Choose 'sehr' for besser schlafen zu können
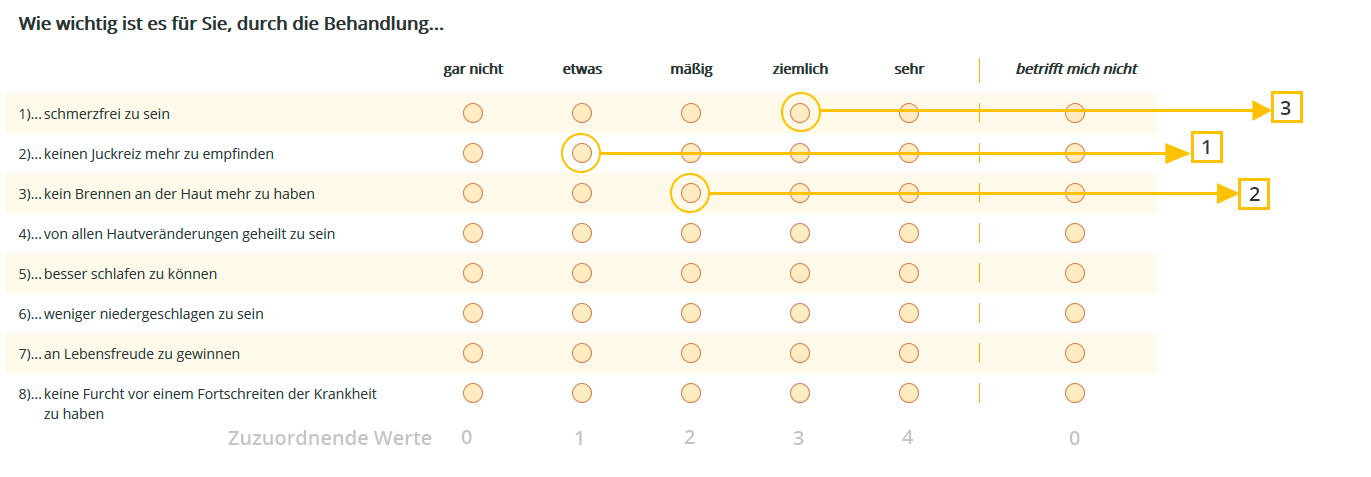The height and width of the screenshot is (477, 1371). click(x=908, y=273)
